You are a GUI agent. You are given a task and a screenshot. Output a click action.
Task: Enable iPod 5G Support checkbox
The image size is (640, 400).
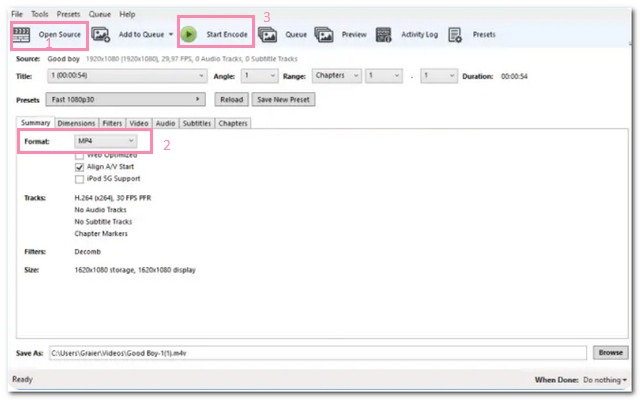pos(80,179)
